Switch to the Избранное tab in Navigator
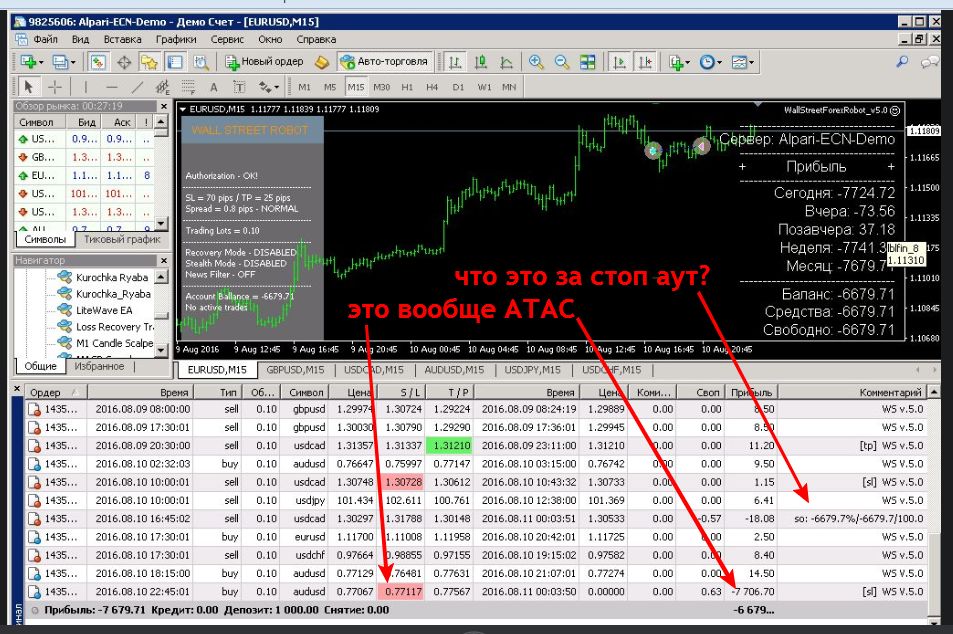This screenshot has width=953, height=634. (99, 366)
